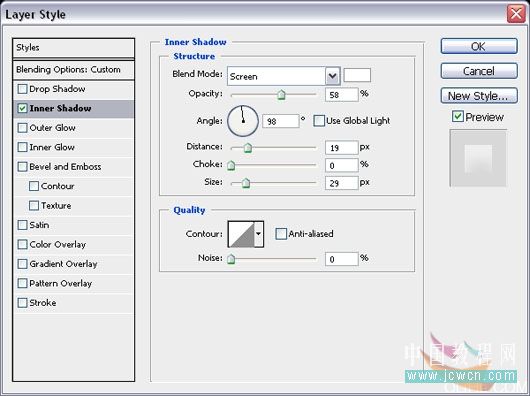Screen dimensions: 530x396
Task: Click the Size slider handle
Action: tap(246, 183)
